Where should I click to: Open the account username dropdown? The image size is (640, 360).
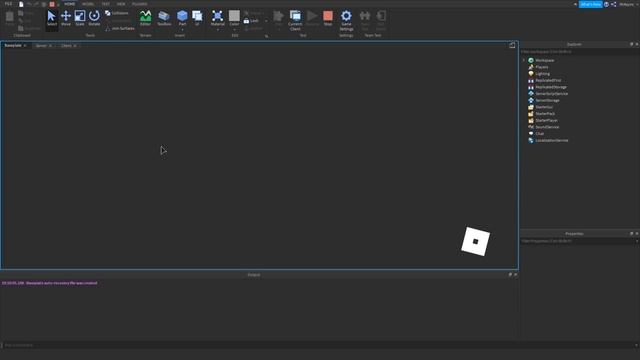tap(628, 4)
